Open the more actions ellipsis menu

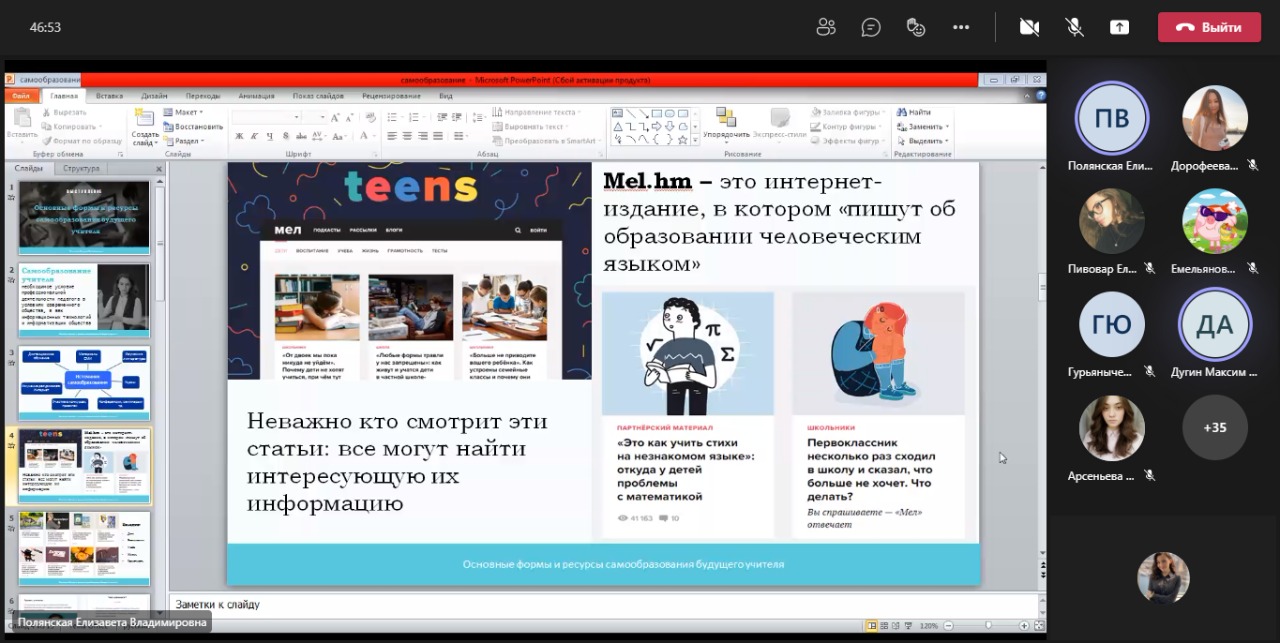pyautogui.click(x=961, y=27)
